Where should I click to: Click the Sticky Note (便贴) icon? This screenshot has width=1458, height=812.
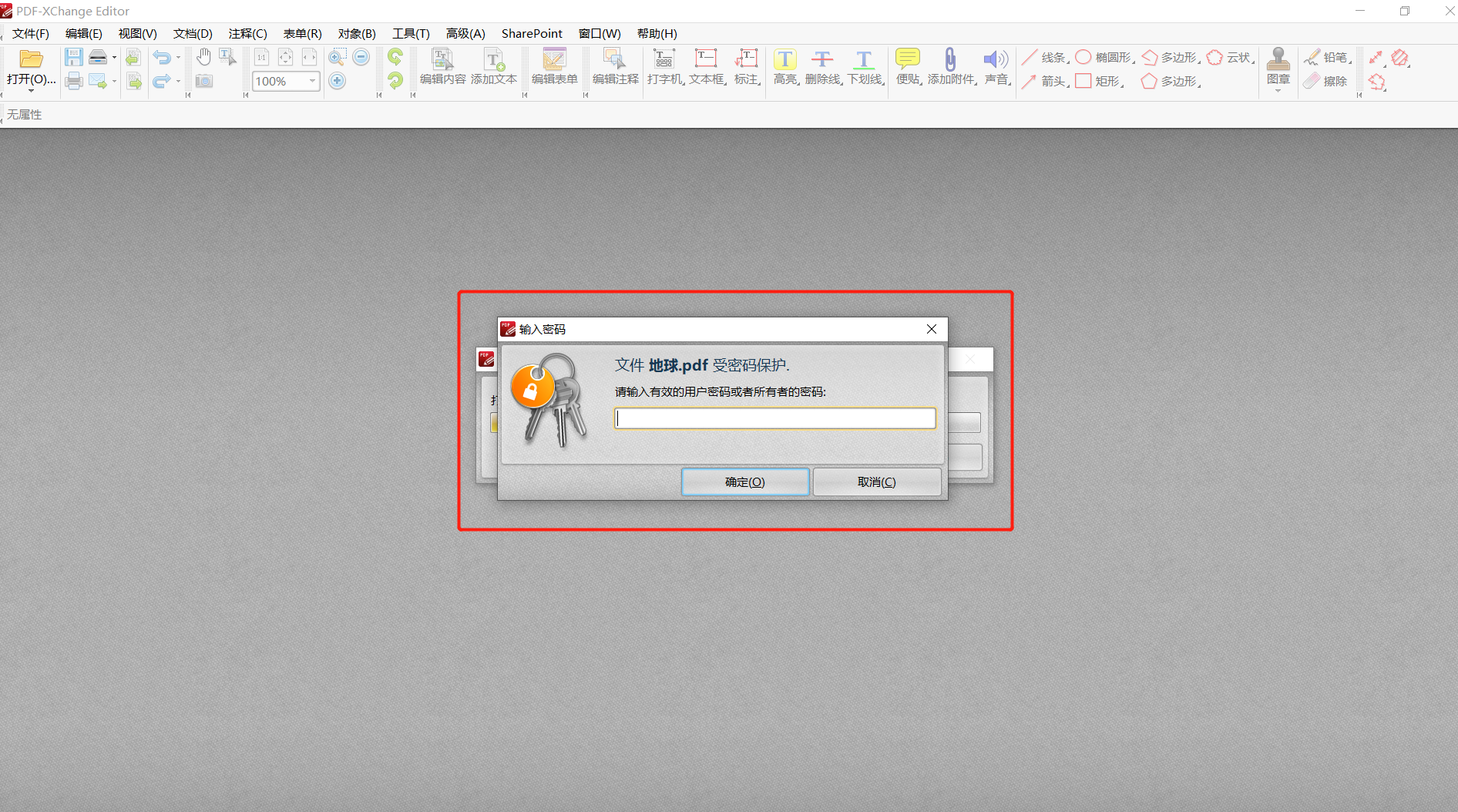tap(908, 60)
